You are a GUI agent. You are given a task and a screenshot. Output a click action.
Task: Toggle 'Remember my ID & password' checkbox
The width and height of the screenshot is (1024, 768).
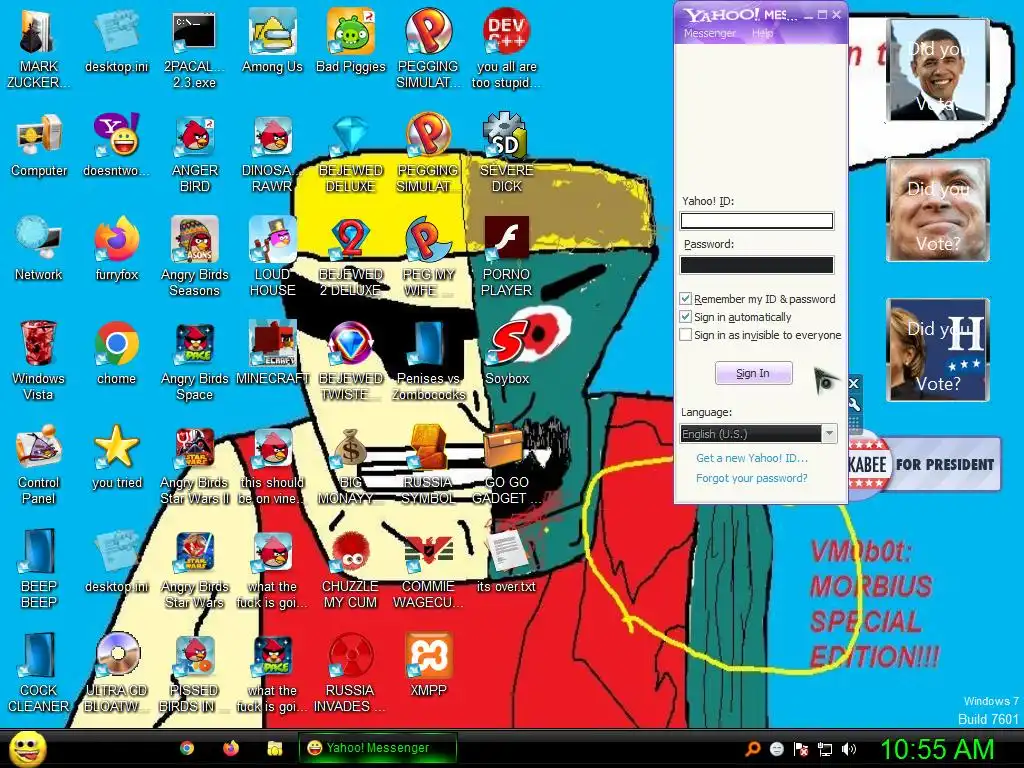685,298
